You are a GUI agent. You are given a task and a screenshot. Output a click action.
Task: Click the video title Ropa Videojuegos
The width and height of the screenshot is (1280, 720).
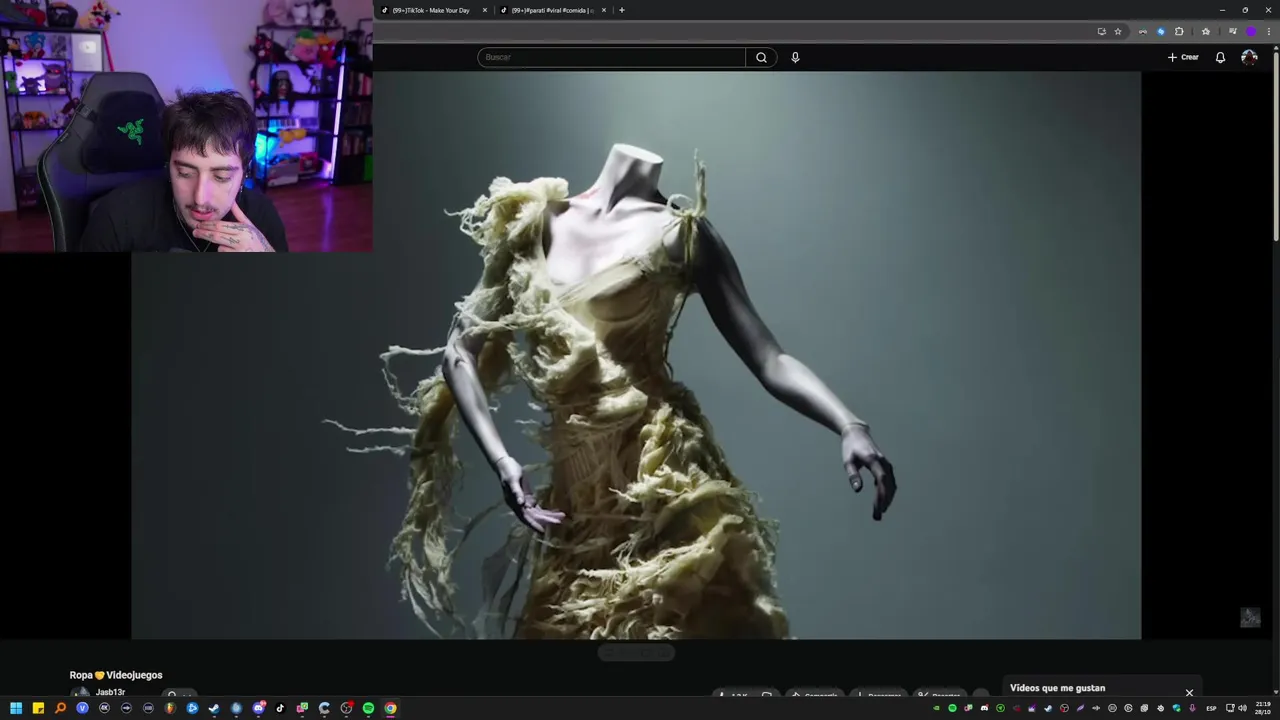point(116,675)
